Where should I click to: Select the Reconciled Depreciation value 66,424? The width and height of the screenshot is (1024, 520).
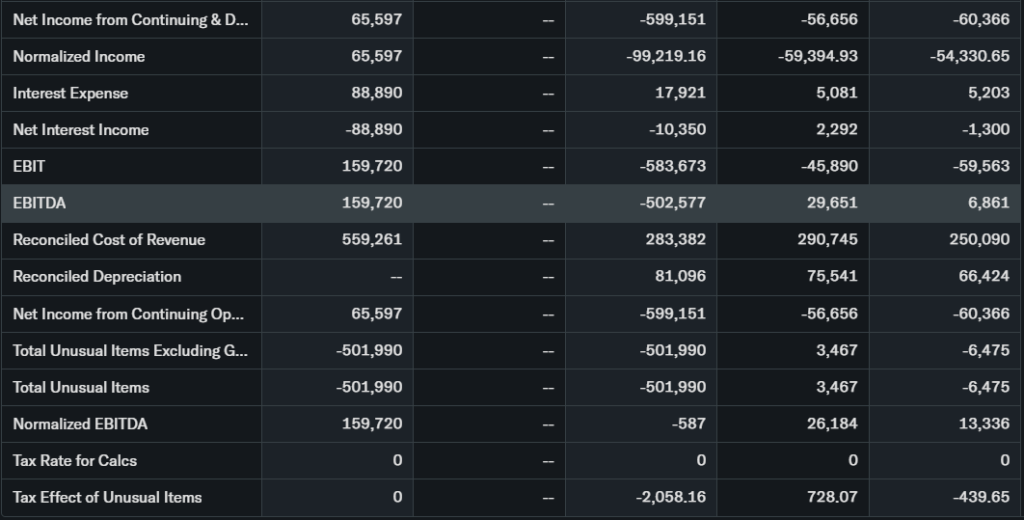[984, 276]
